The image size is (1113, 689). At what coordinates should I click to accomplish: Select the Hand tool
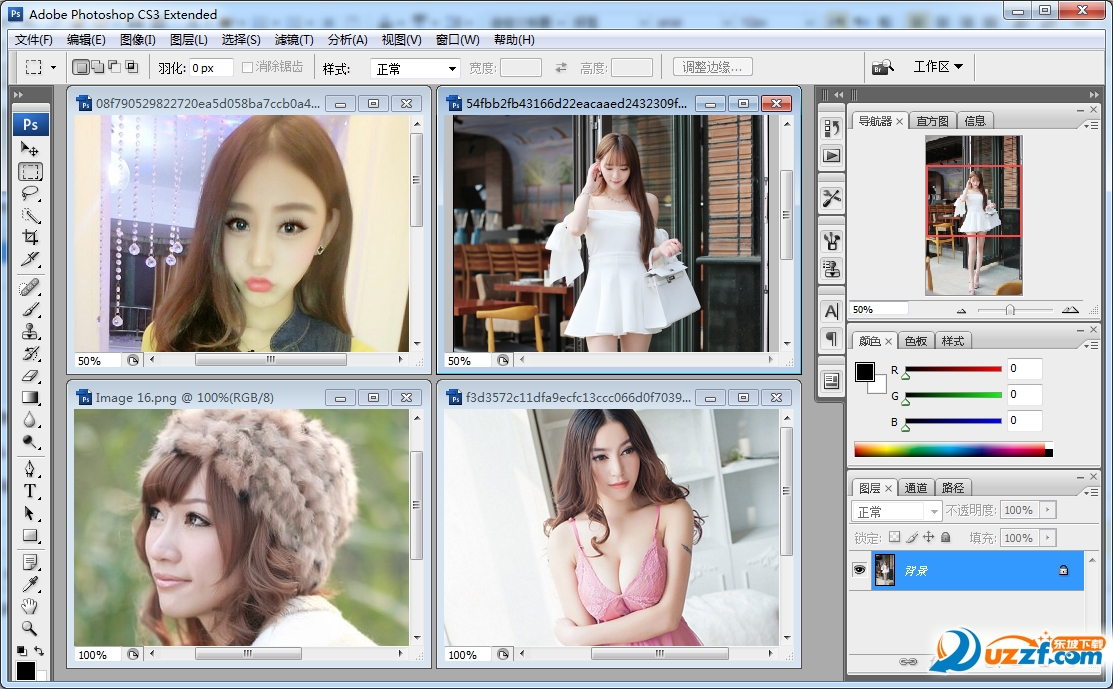coord(30,606)
